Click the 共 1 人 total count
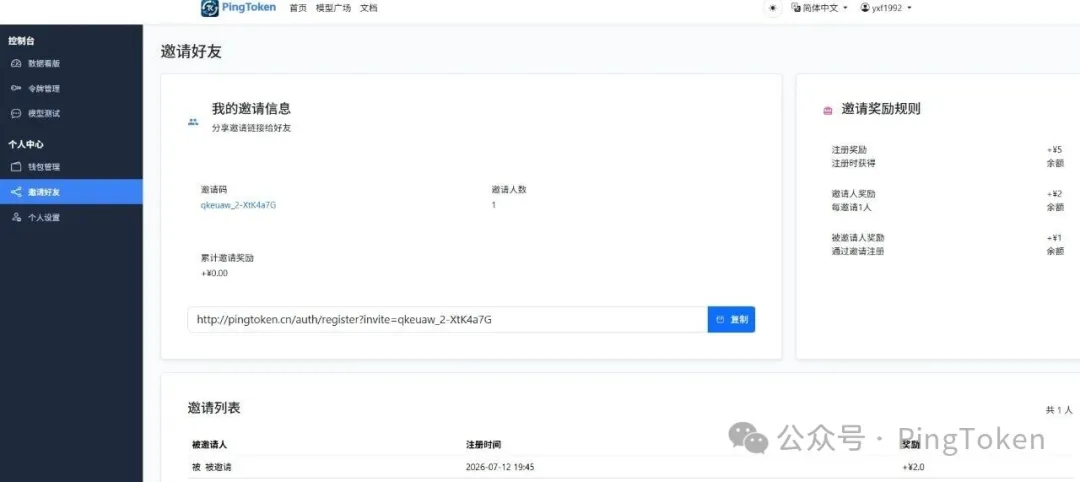Viewport: 1080px width, 482px height. point(1059,410)
